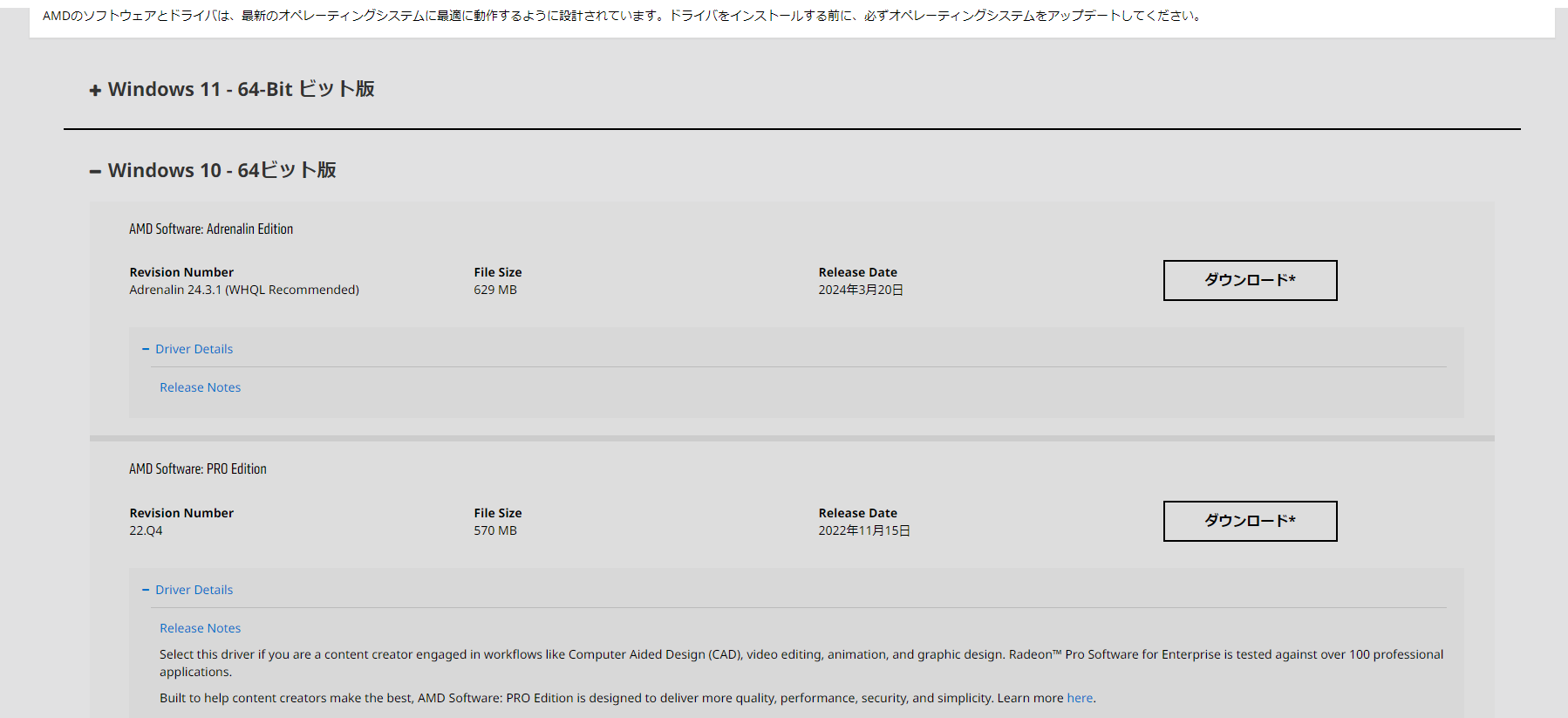Click the '629 MB' file size value
1568x718 pixels.
click(x=495, y=290)
